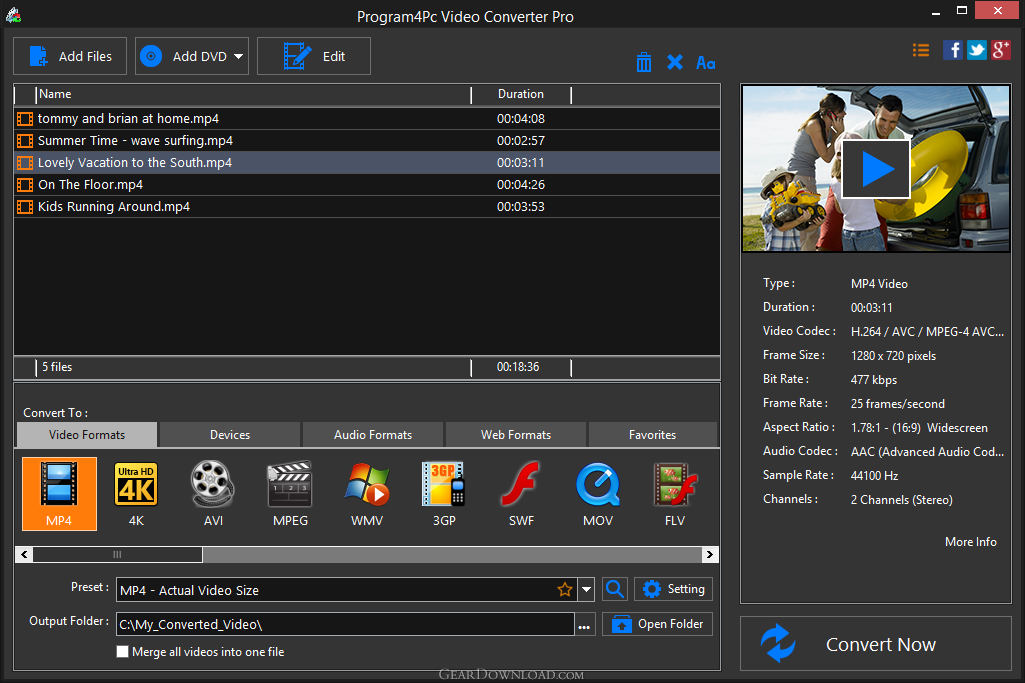Click the format list horizontal scrollbar thumb
Image resolution: width=1025 pixels, height=683 pixels.
118,555
